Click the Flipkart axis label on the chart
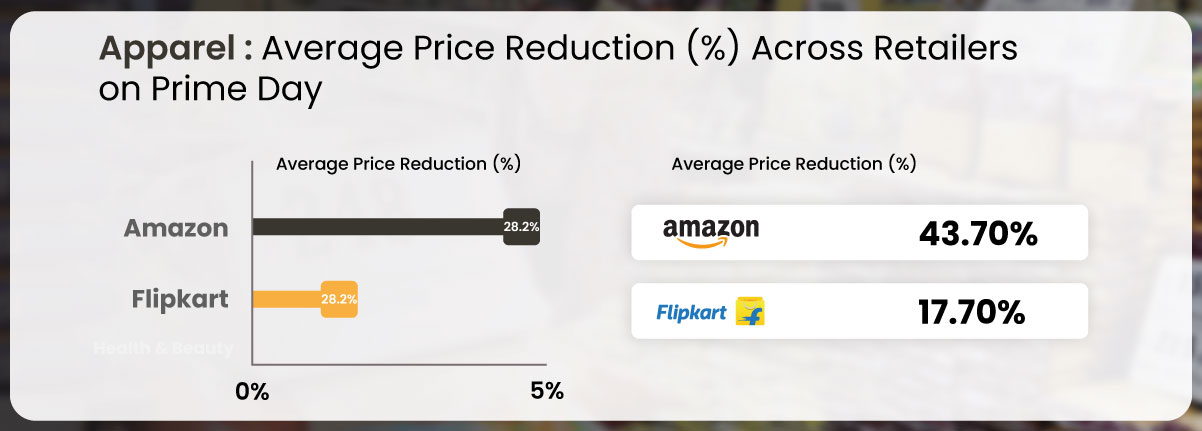 (x=180, y=299)
